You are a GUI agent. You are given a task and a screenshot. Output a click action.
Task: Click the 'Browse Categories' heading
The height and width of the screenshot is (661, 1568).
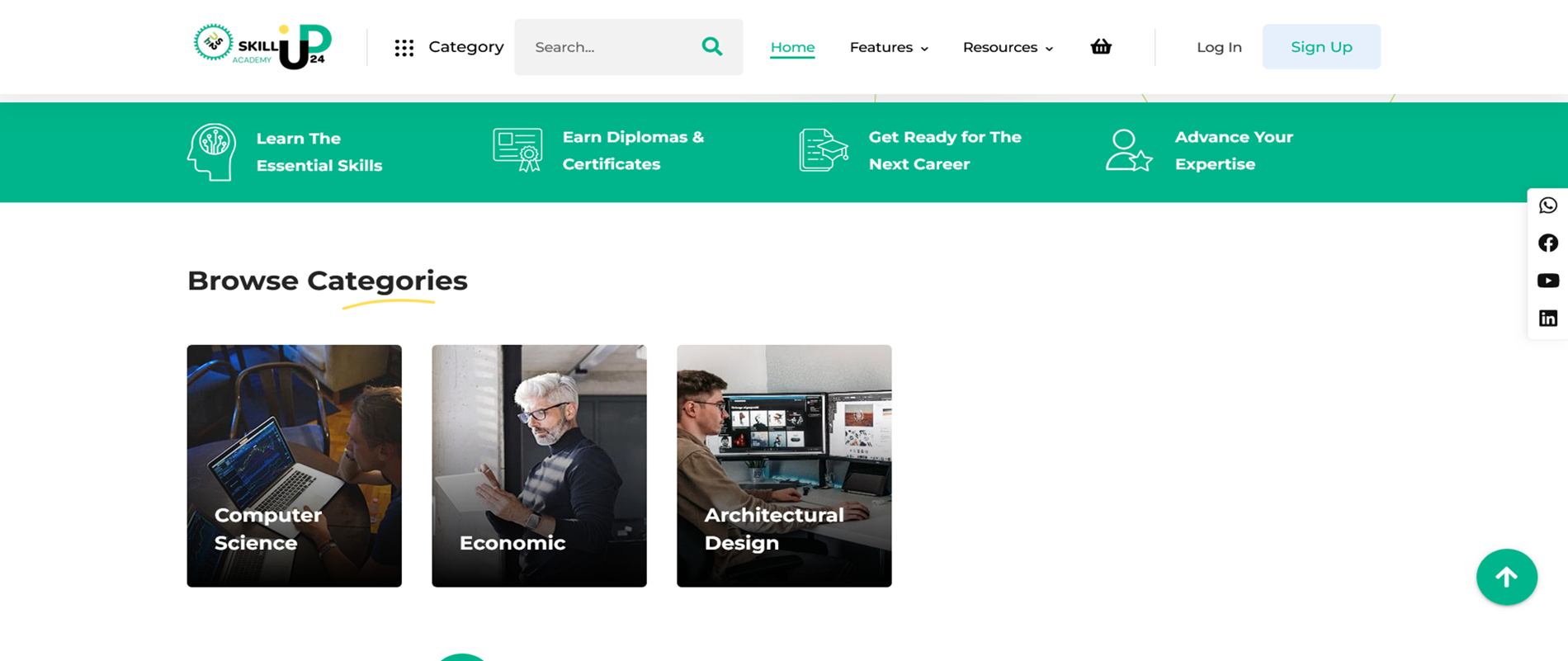click(328, 281)
